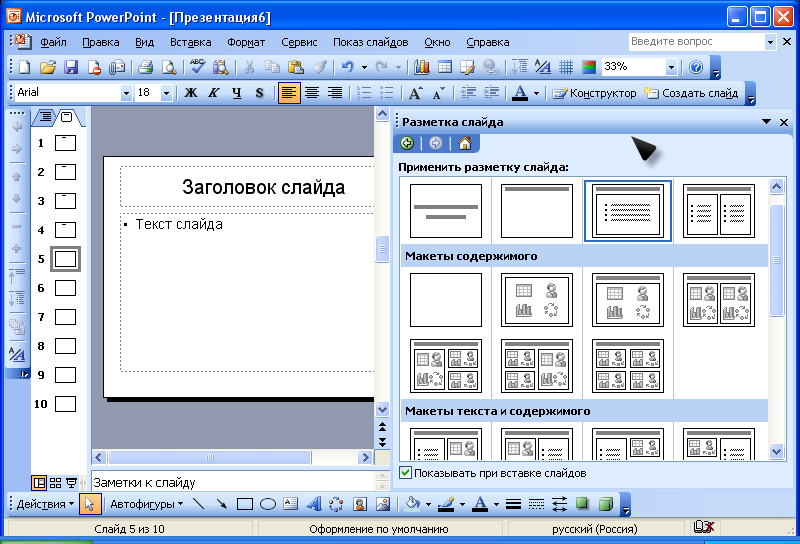The height and width of the screenshot is (544, 800).
Task: Center the text alignment
Action: pos(312,93)
